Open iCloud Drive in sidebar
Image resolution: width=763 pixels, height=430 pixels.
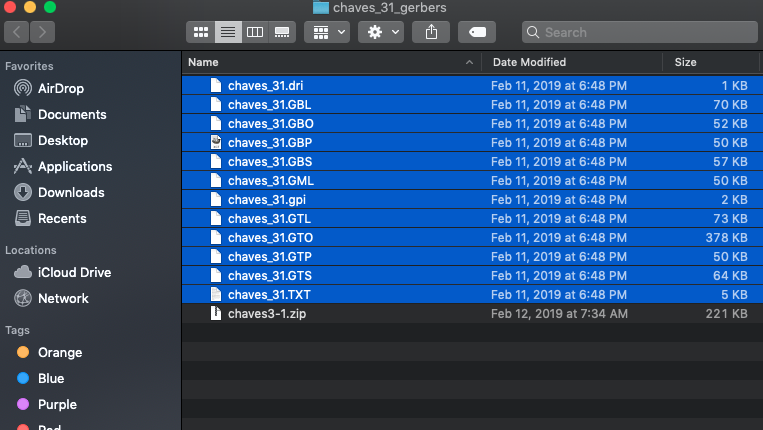pyautogui.click(x=74, y=272)
